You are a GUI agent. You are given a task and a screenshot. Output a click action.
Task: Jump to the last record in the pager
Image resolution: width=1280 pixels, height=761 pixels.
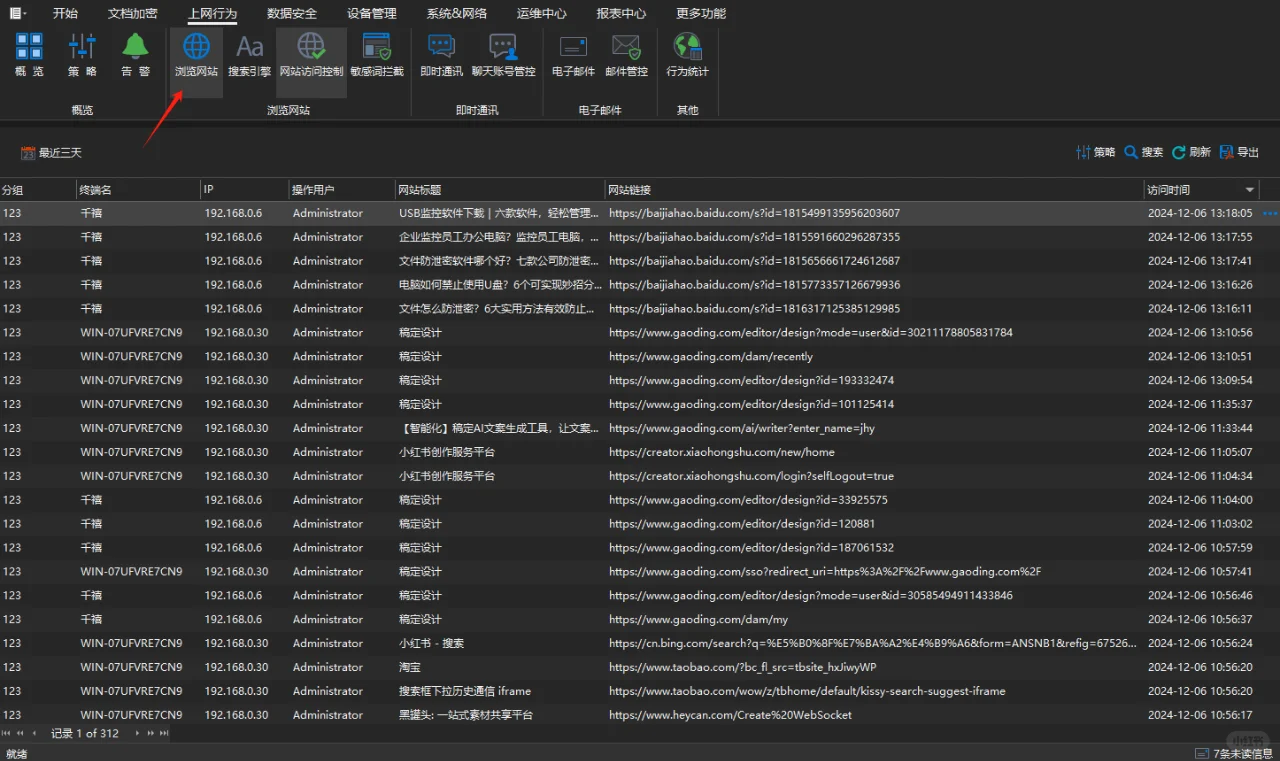(164, 733)
